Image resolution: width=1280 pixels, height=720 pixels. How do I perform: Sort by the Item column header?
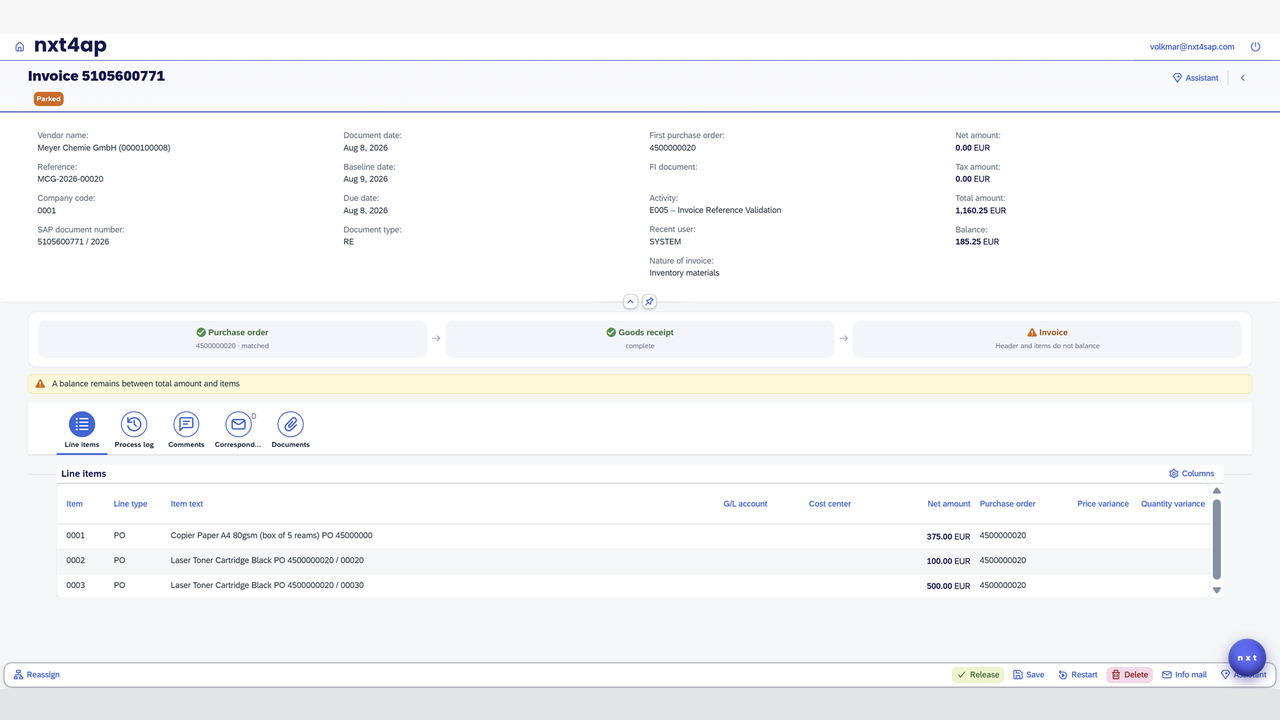pos(75,504)
